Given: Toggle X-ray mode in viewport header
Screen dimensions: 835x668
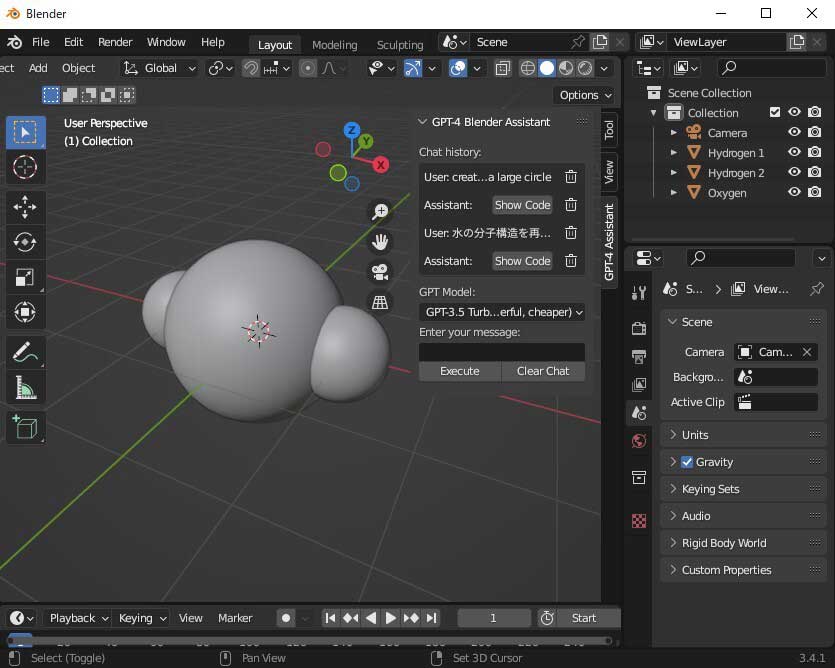Looking at the screenshot, I should [502, 68].
